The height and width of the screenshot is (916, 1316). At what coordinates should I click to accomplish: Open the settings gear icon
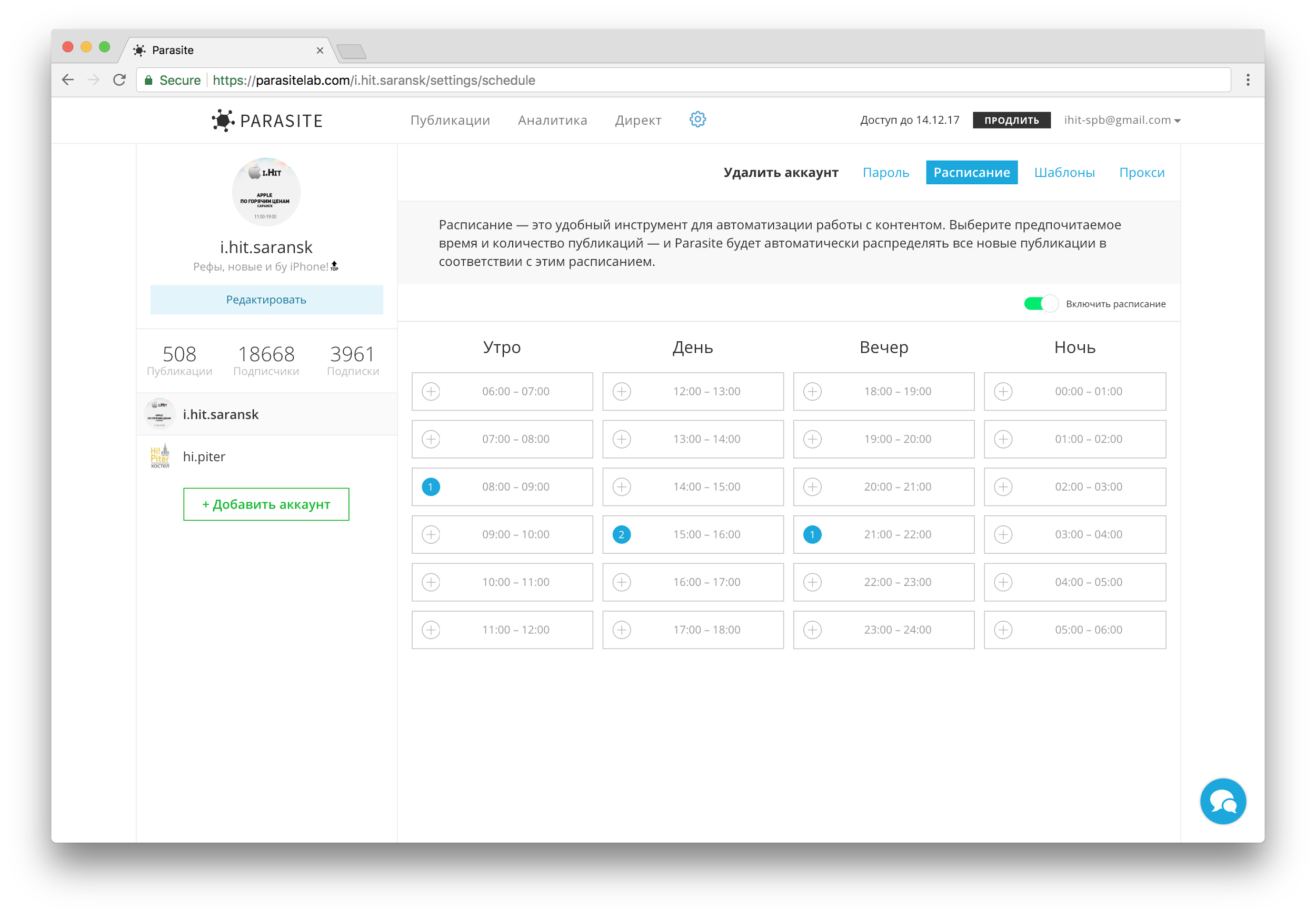pos(697,119)
